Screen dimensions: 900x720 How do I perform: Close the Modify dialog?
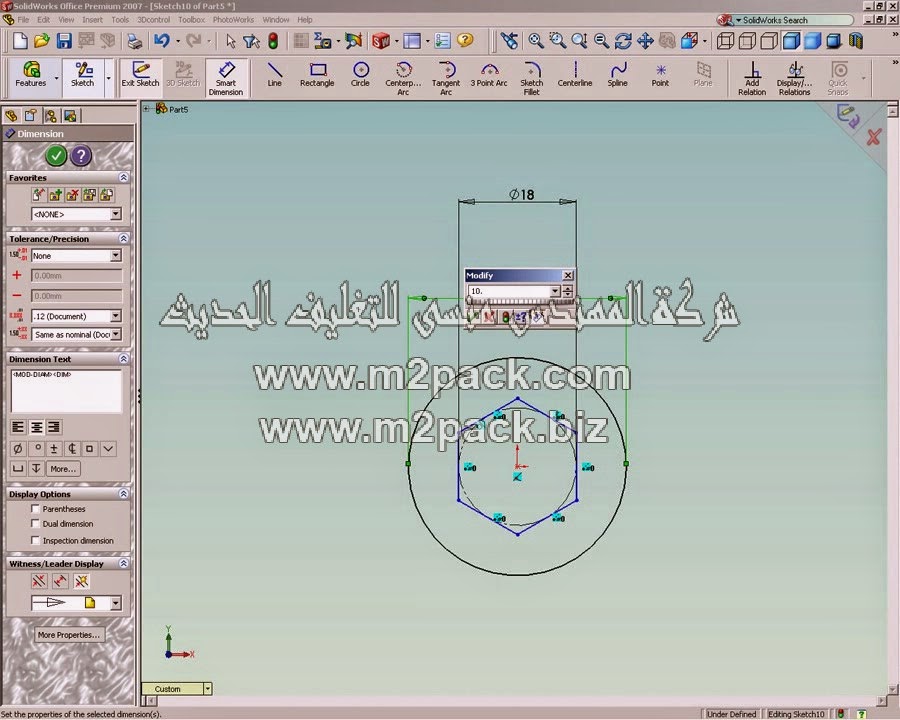tap(568, 275)
